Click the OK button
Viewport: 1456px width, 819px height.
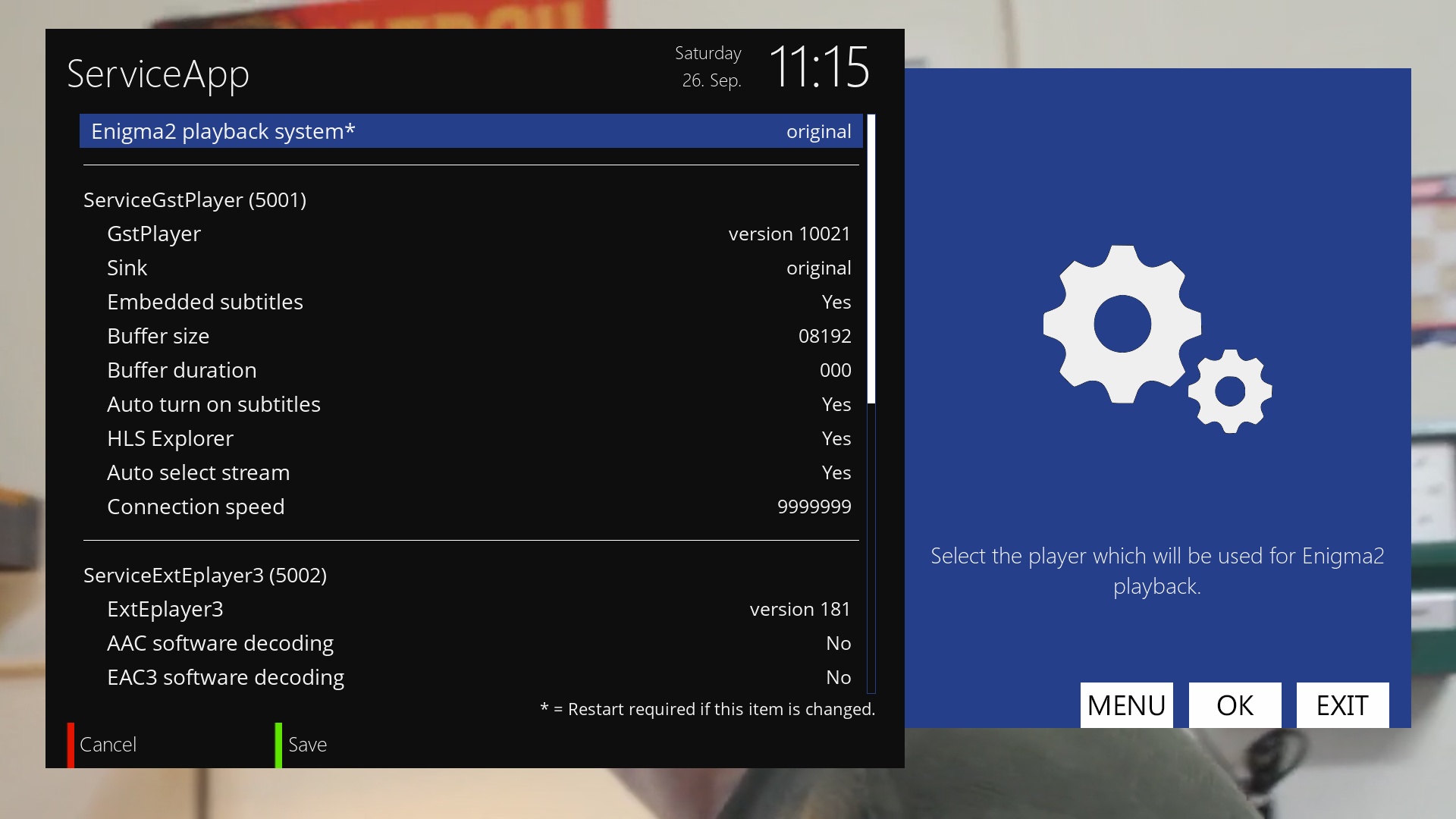(1235, 705)
